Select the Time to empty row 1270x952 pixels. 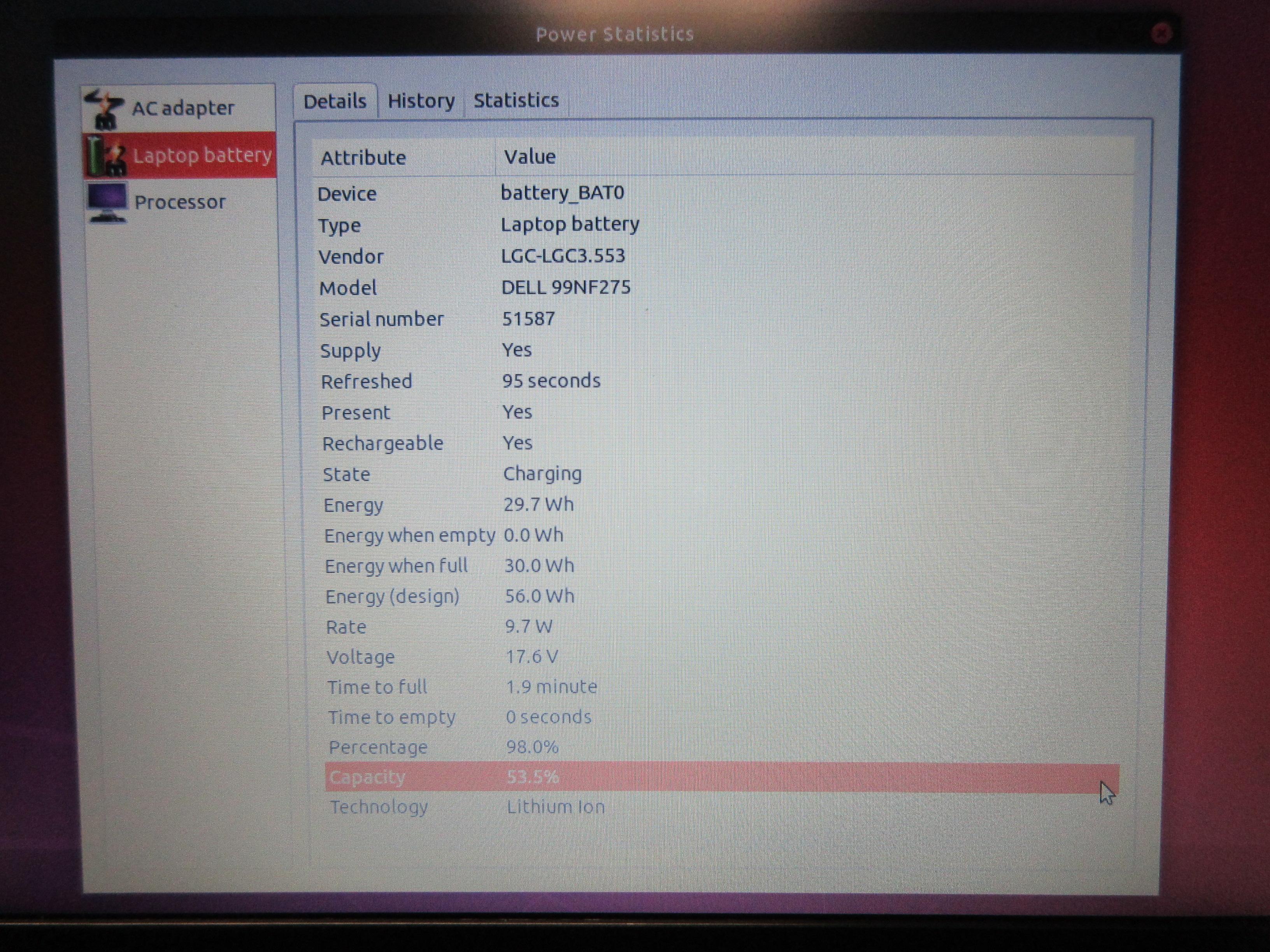point(723,717)
